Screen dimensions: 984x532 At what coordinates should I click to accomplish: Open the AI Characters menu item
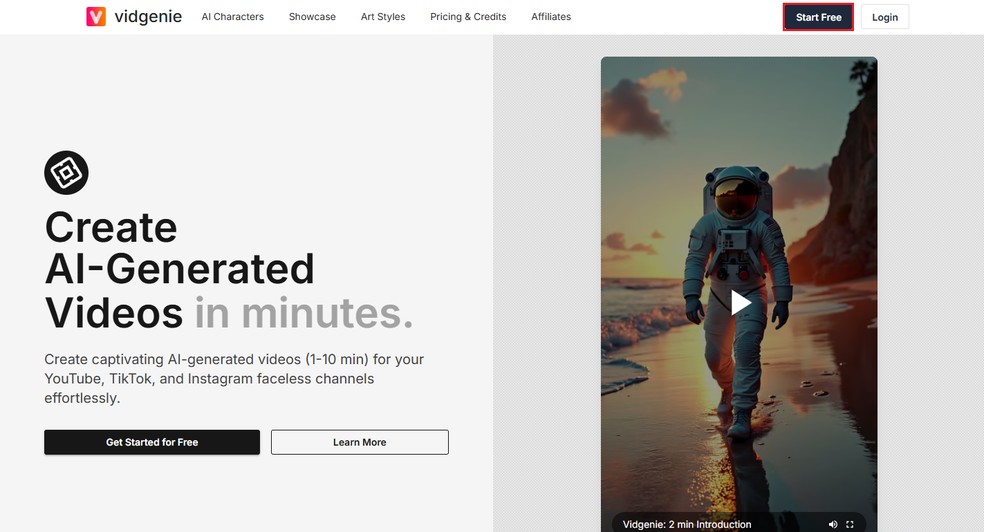pos(232,17)
